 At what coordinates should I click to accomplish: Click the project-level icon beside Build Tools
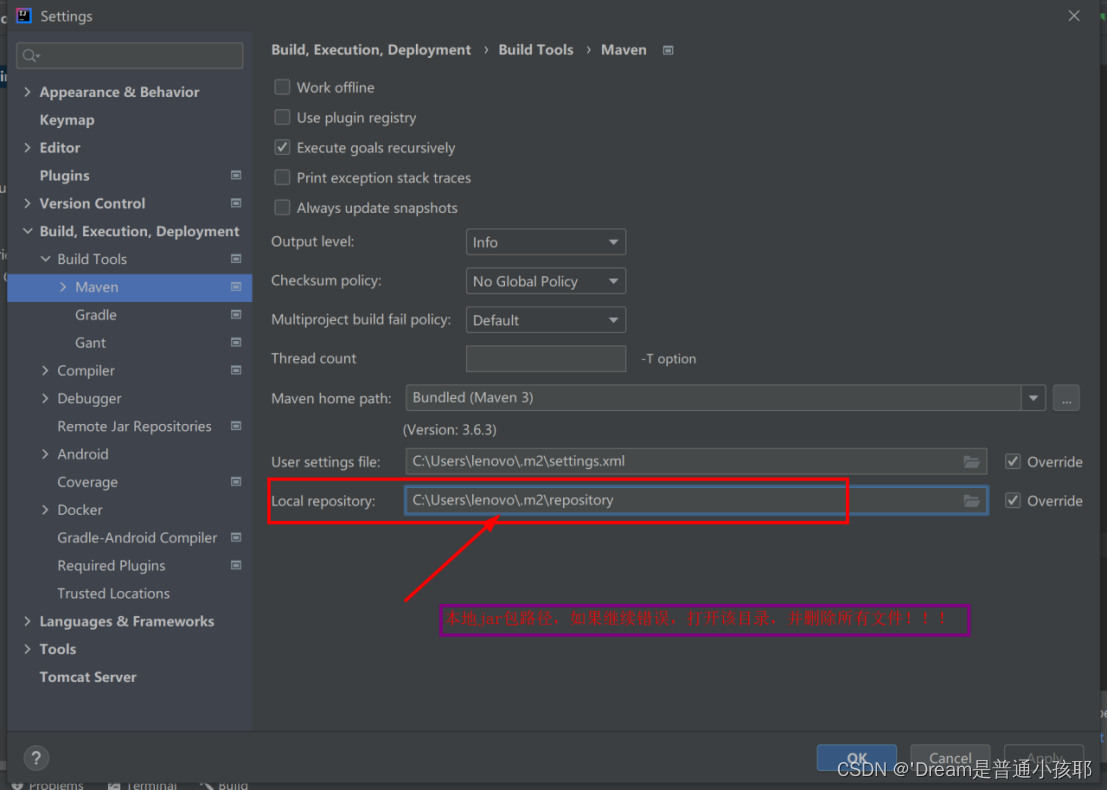click(x=236, y=259)
